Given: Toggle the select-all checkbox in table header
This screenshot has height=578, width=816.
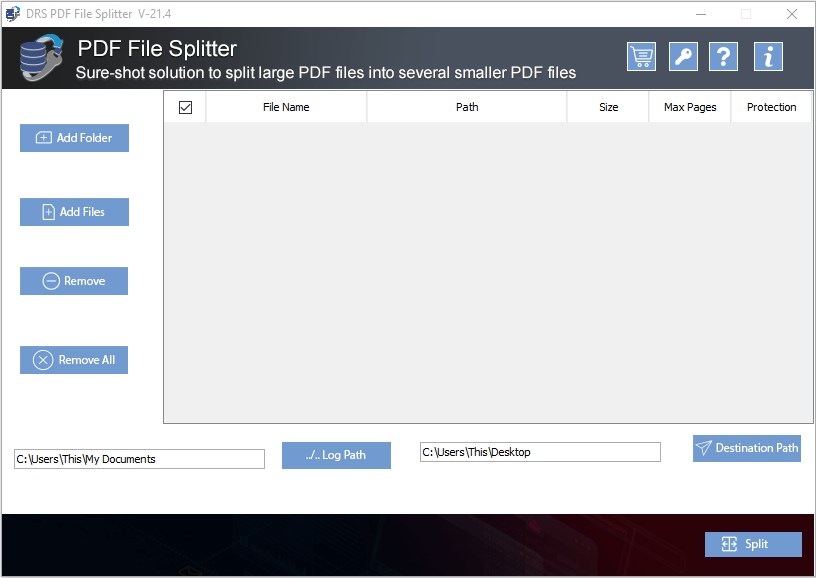Looking at the screenshot, I should point(185,107).
